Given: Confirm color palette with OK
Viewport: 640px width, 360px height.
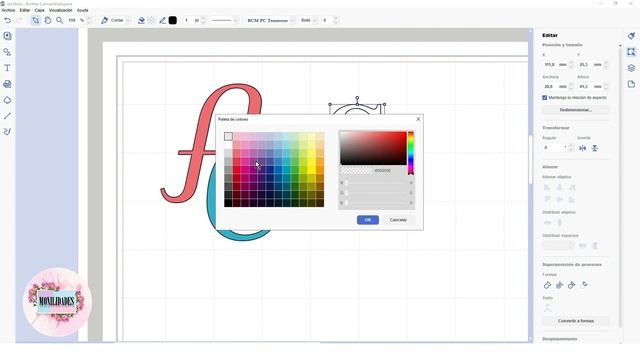Looking at the screenshot, I should click(x=368, y=220).
